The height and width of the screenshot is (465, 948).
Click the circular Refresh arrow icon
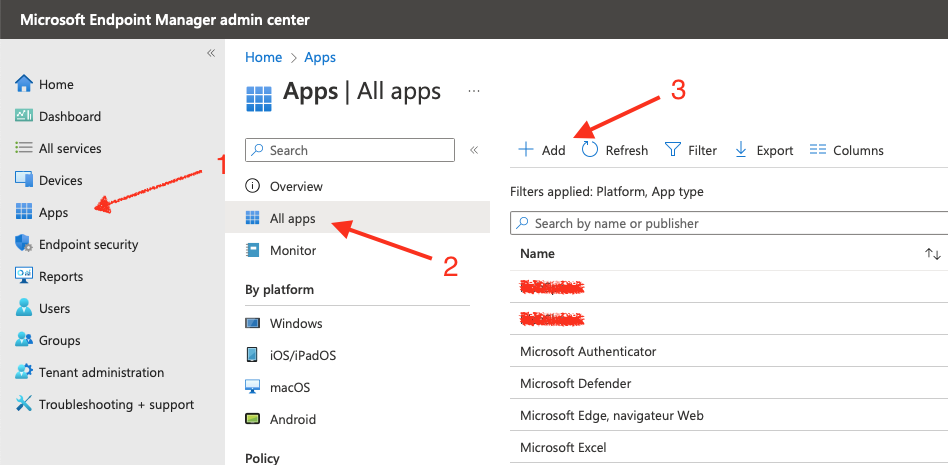tap(590, 149)
